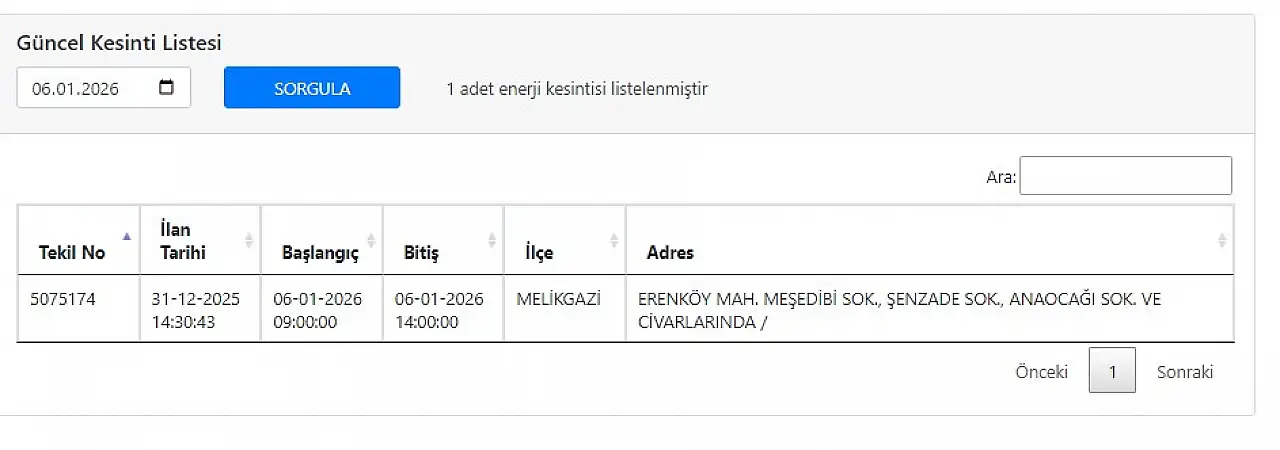Click the Tekil No sort arrow

[126, 237]
